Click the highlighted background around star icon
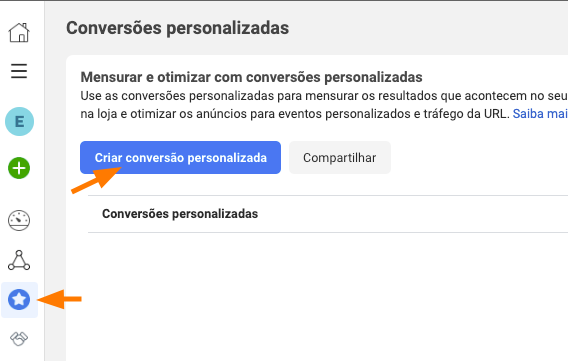The width and height of the screenshot is (568, 361). [20, 300]
